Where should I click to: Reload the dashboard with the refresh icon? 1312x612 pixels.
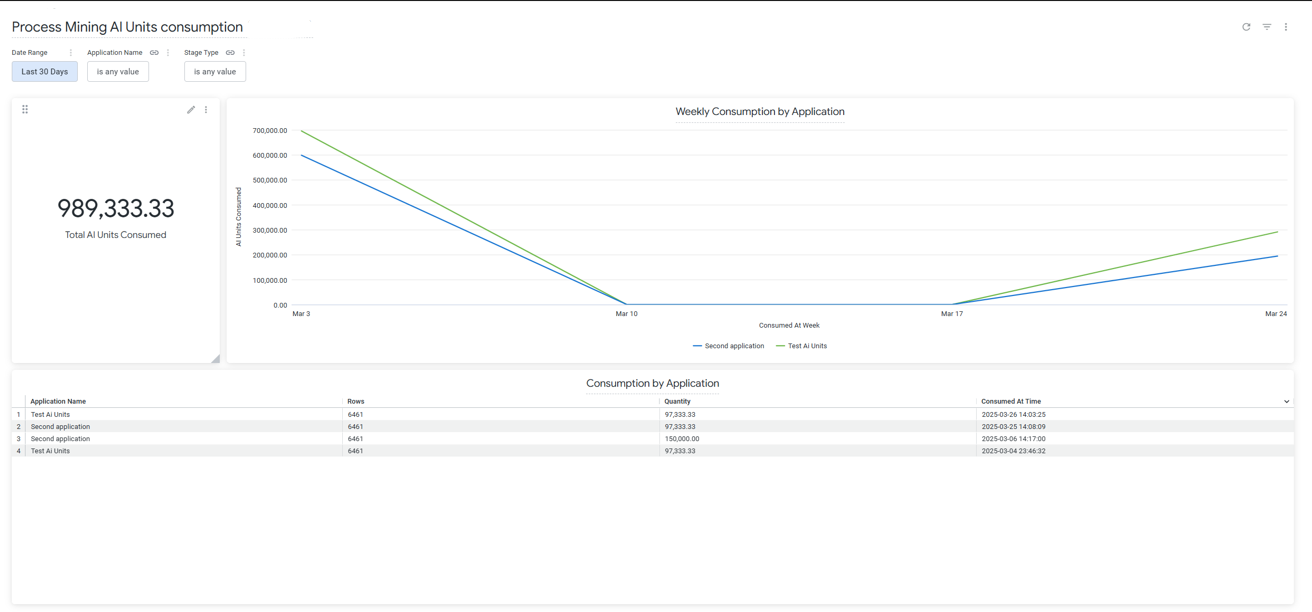1246,27
